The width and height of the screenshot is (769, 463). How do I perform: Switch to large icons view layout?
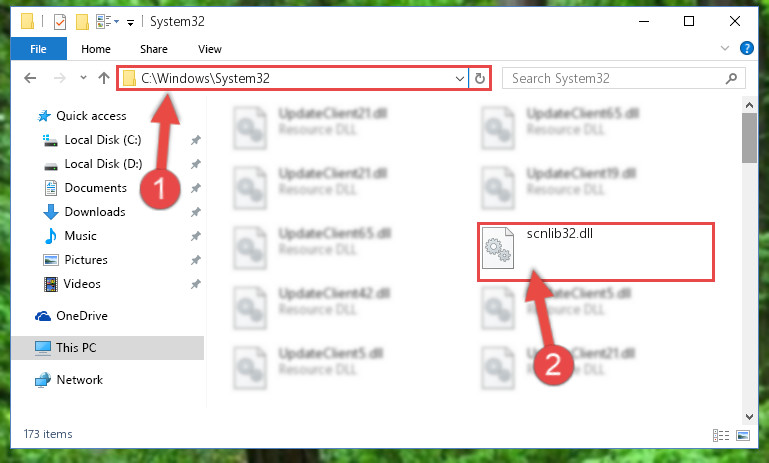pyautogui.click(x=743, y=435)
